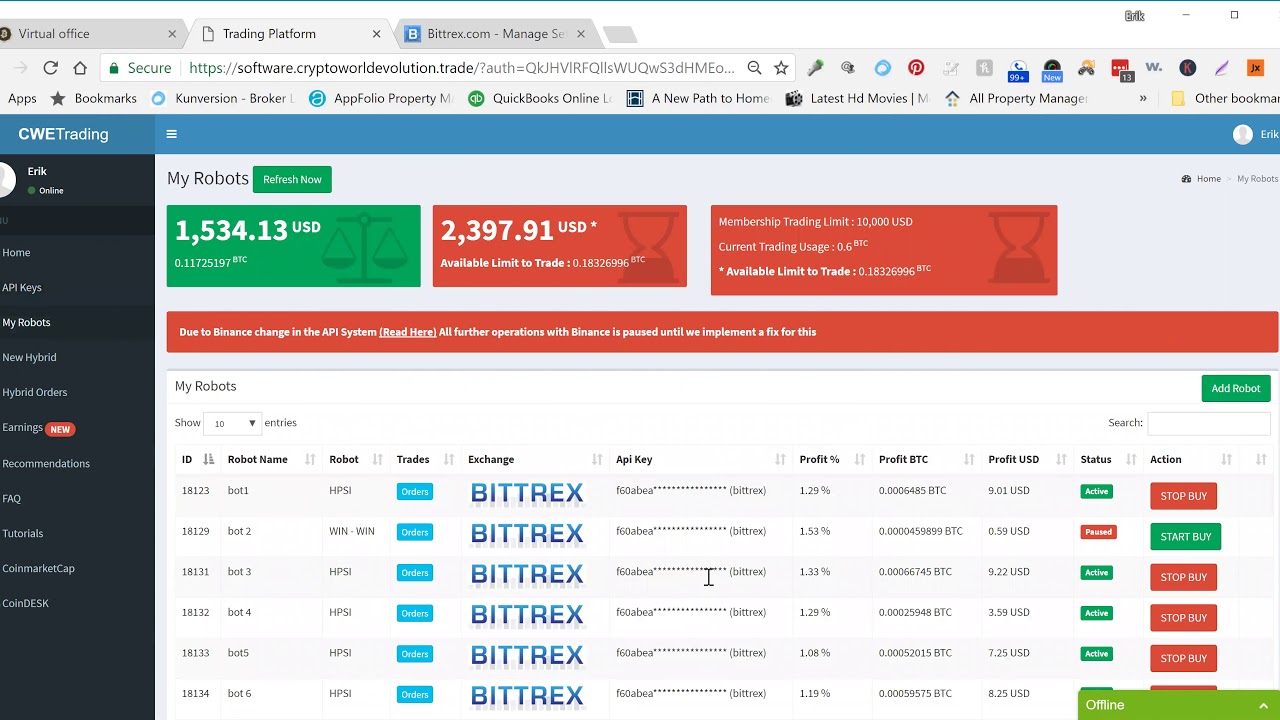Click the CWETrading logo
This screenshot has width=1280, height=720.
[x=63, y=134]
